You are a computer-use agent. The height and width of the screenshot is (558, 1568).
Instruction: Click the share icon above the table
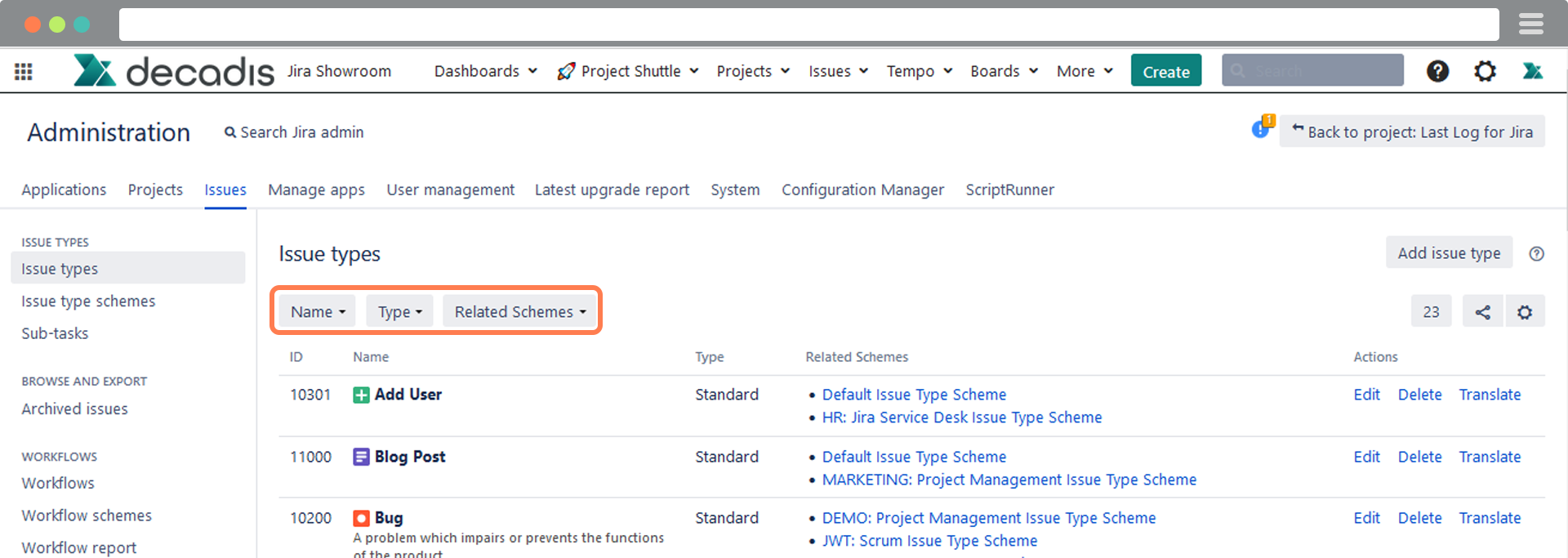tap(1482, 312)
